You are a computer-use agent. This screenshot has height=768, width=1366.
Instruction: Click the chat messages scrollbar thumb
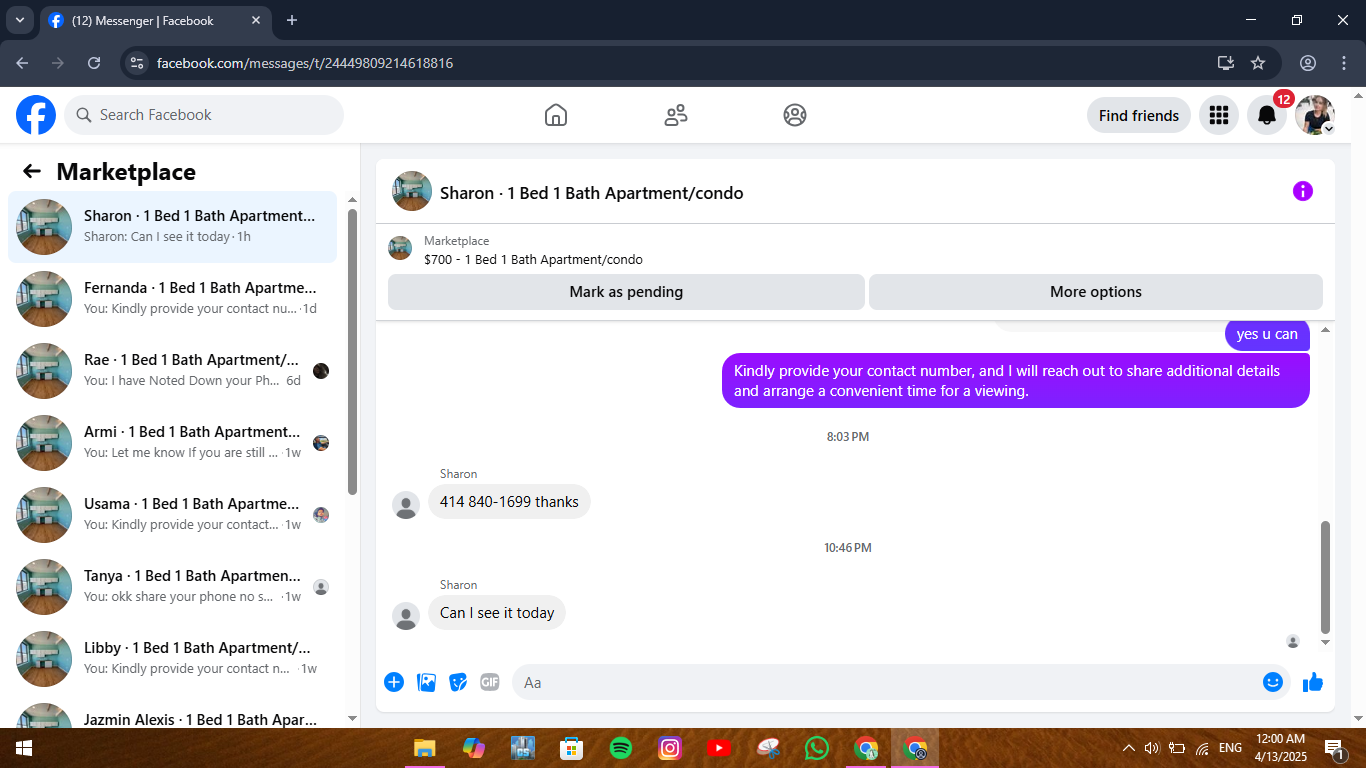tap(1326, 577)
